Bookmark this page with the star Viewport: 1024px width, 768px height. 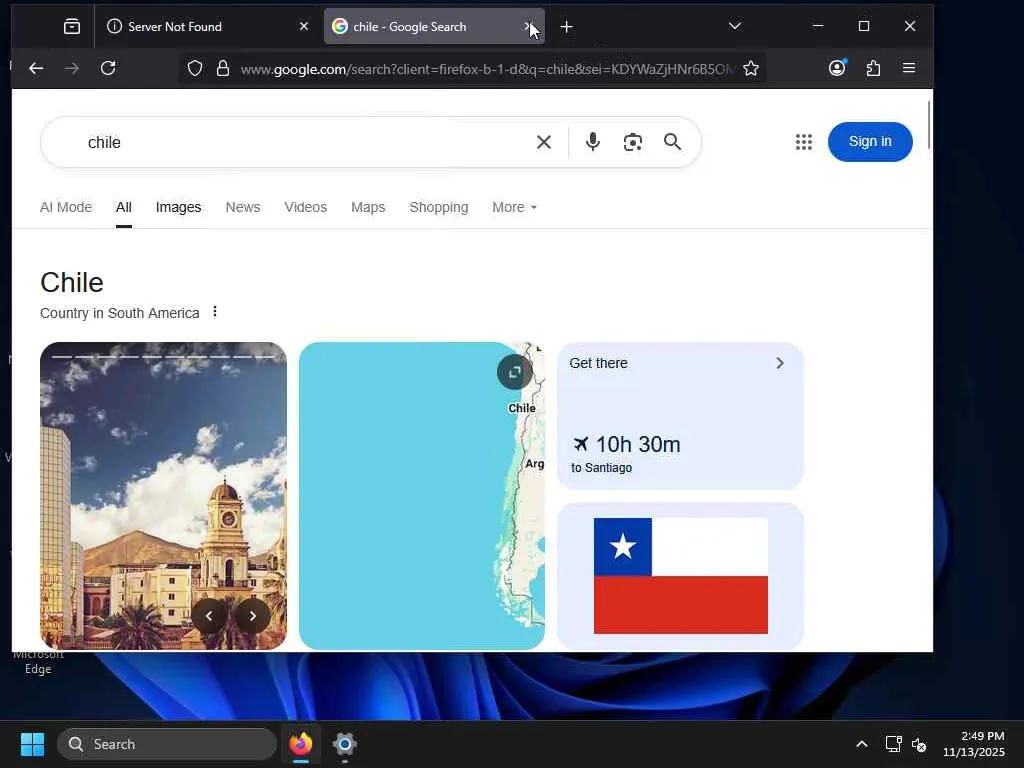(751, 69)
